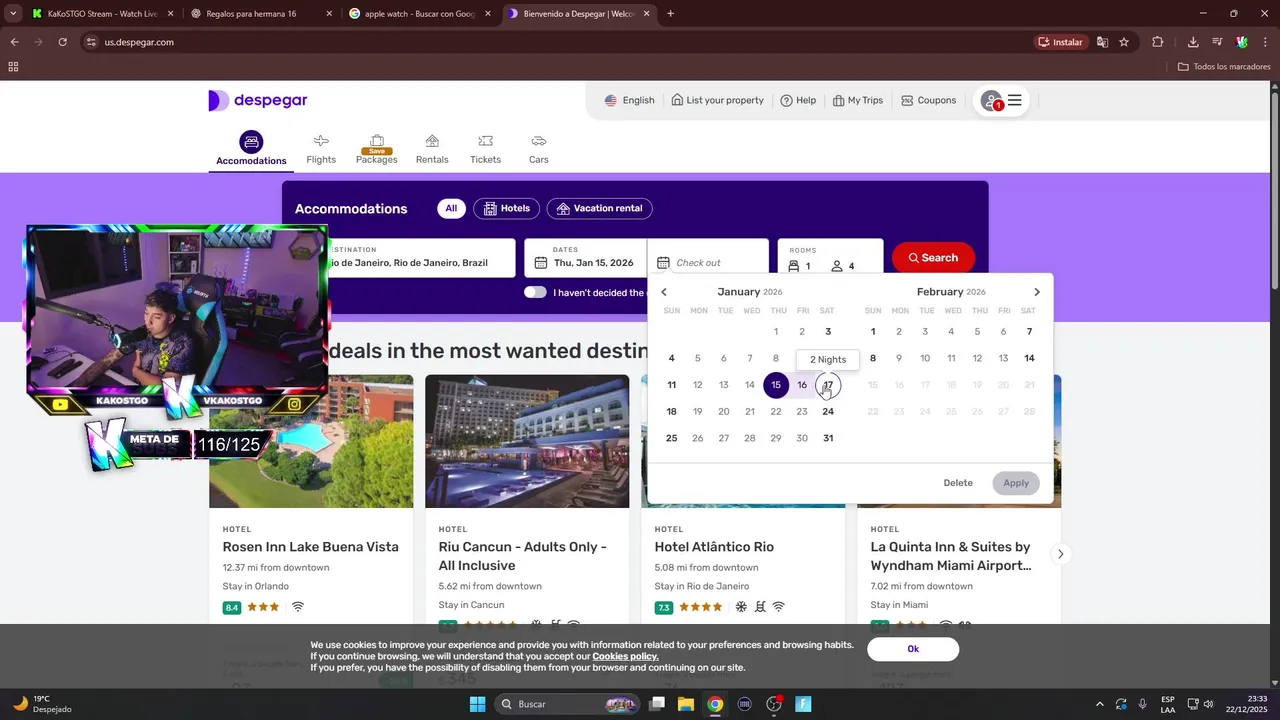The width and height of the screenshot is (1280, 720).
Task: Select January 24 in calendar
Action: coord(828,411)
